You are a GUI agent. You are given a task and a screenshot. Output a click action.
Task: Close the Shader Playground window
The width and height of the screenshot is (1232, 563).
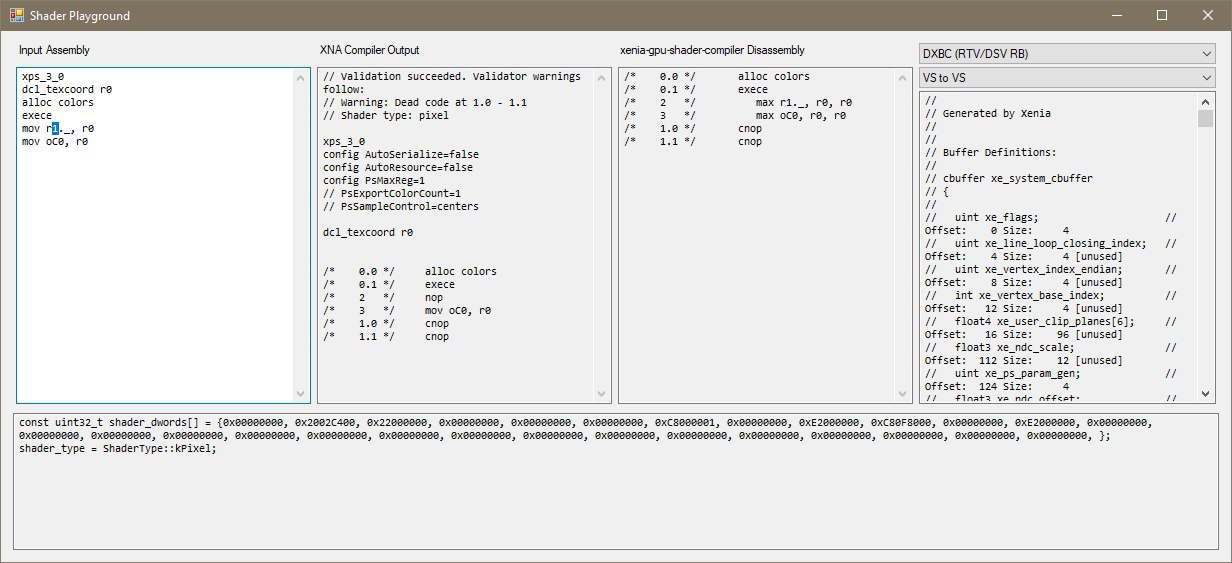click(1208, 16)
